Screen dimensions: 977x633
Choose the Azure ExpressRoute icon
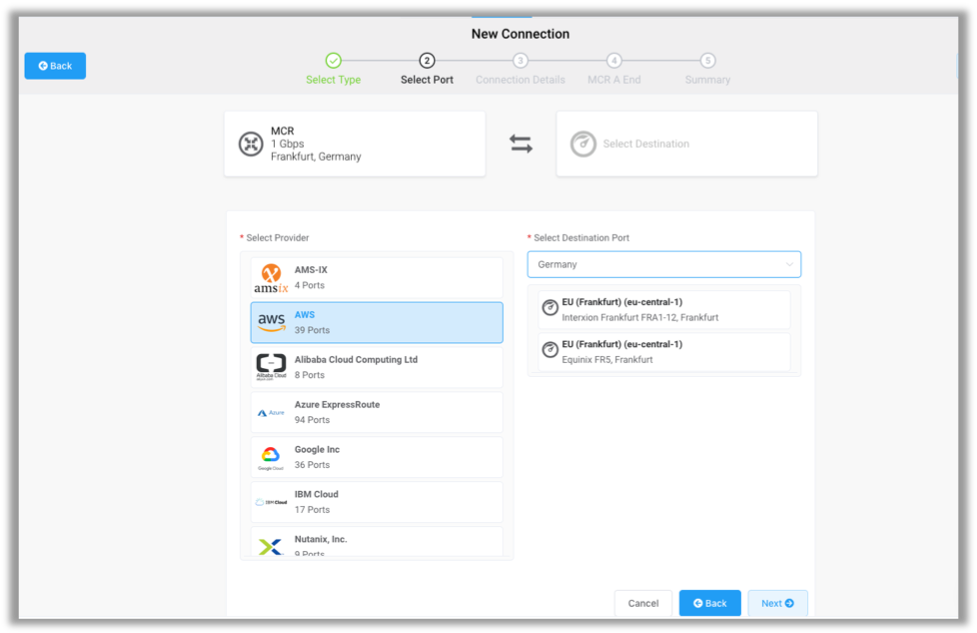pos(271,411)
